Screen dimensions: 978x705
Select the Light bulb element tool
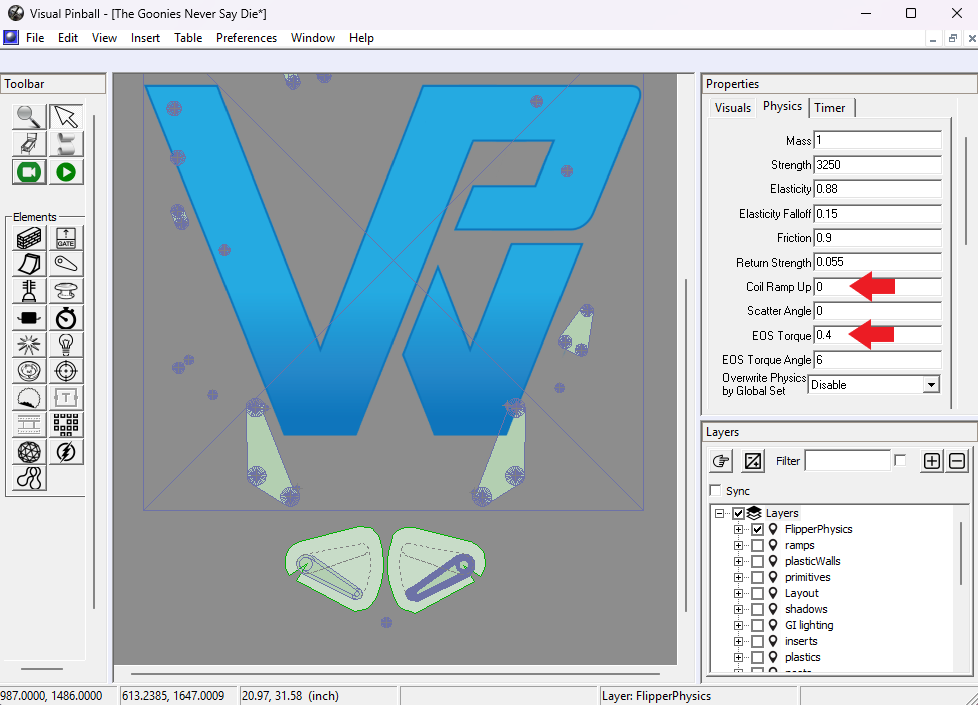click(65, 344)
